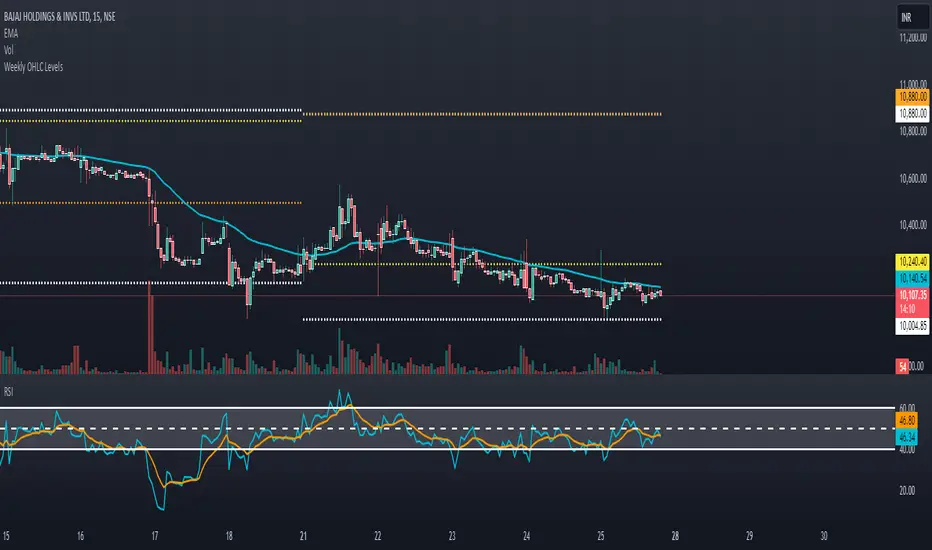Click date 28 on the time axis
Screen dimensions: 932x550
675,536
